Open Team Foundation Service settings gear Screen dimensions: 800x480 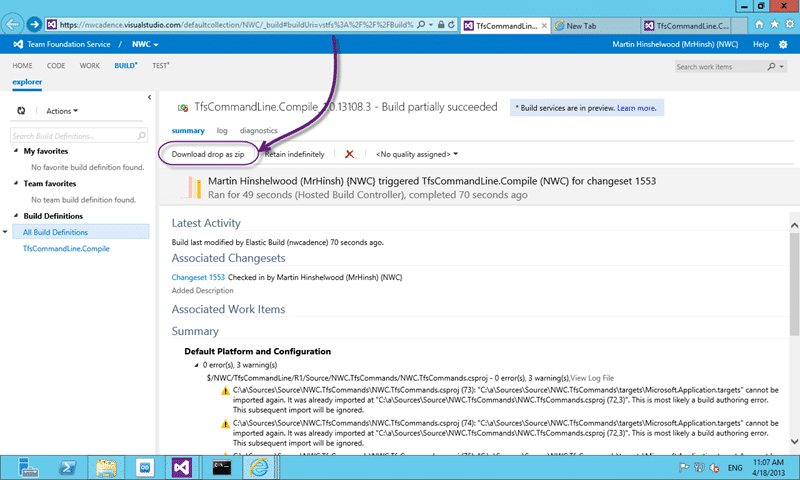pyautogui.click(x=783, y=44)
